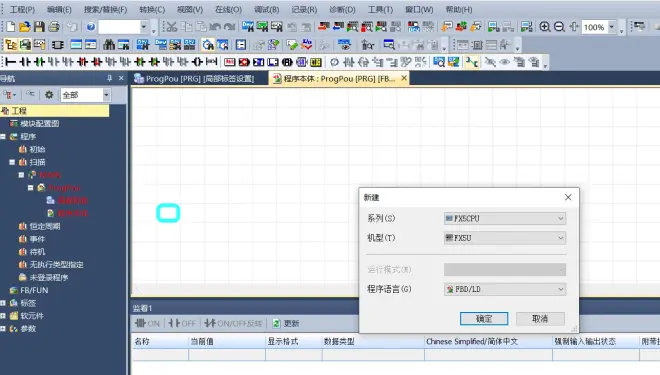Click the ON button in watch panel
660x375 pixels.
[x=147, y=323]
